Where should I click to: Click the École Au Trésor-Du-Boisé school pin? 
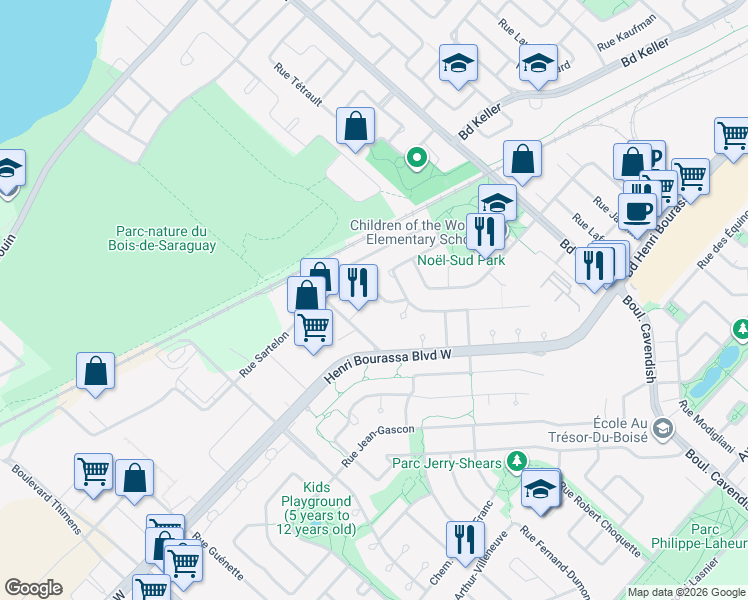point(663,429)
